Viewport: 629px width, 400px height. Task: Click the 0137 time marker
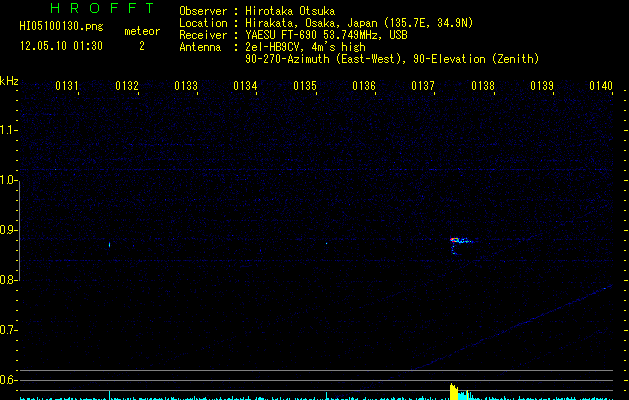pyautogui.click(x=423, y=86)
